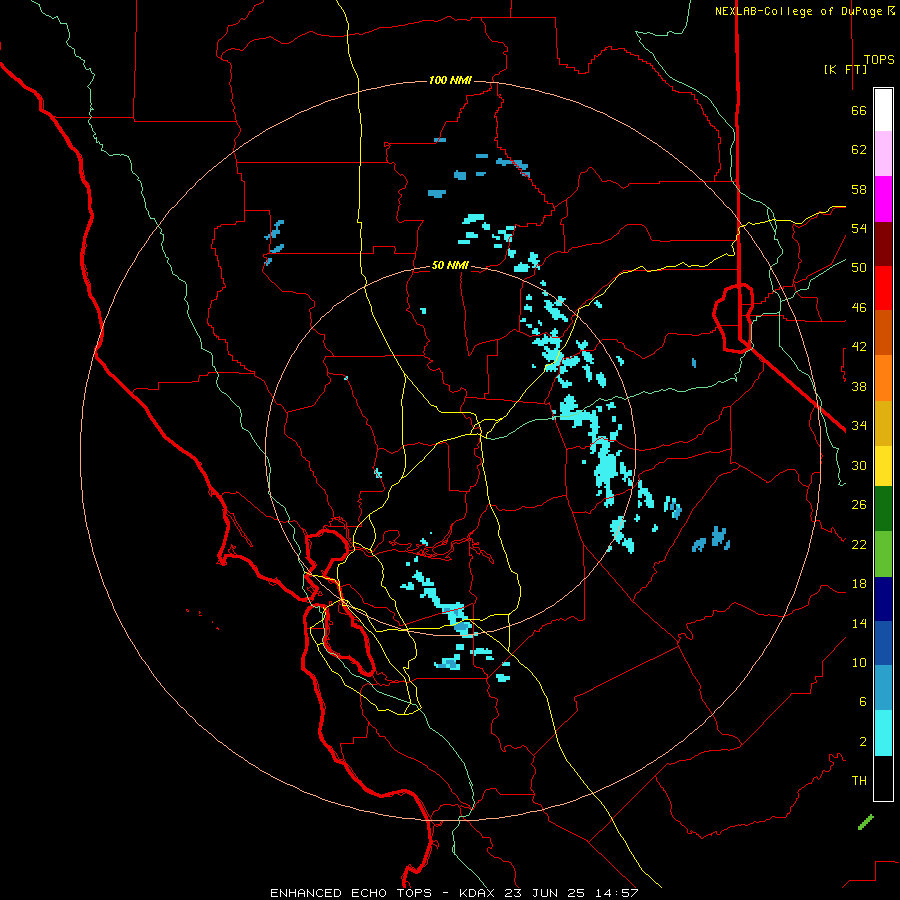Click the 23 JUN 25 date text
This screenshot has width=900, height=900.
pyautogui.click(x=545, y=893)
